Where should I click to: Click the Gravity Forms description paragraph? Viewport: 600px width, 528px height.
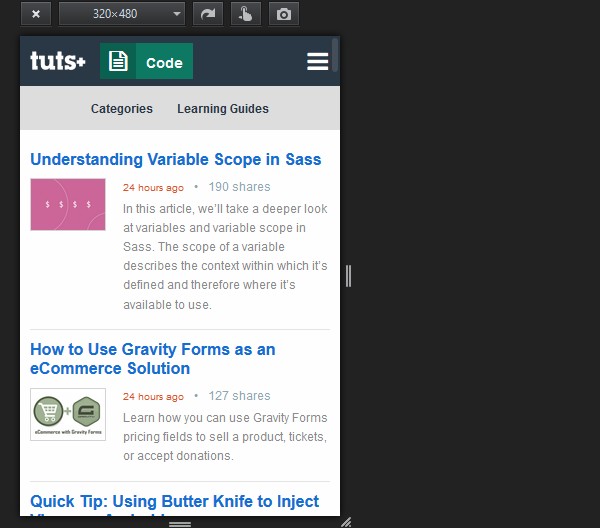(x=225, y=437)
